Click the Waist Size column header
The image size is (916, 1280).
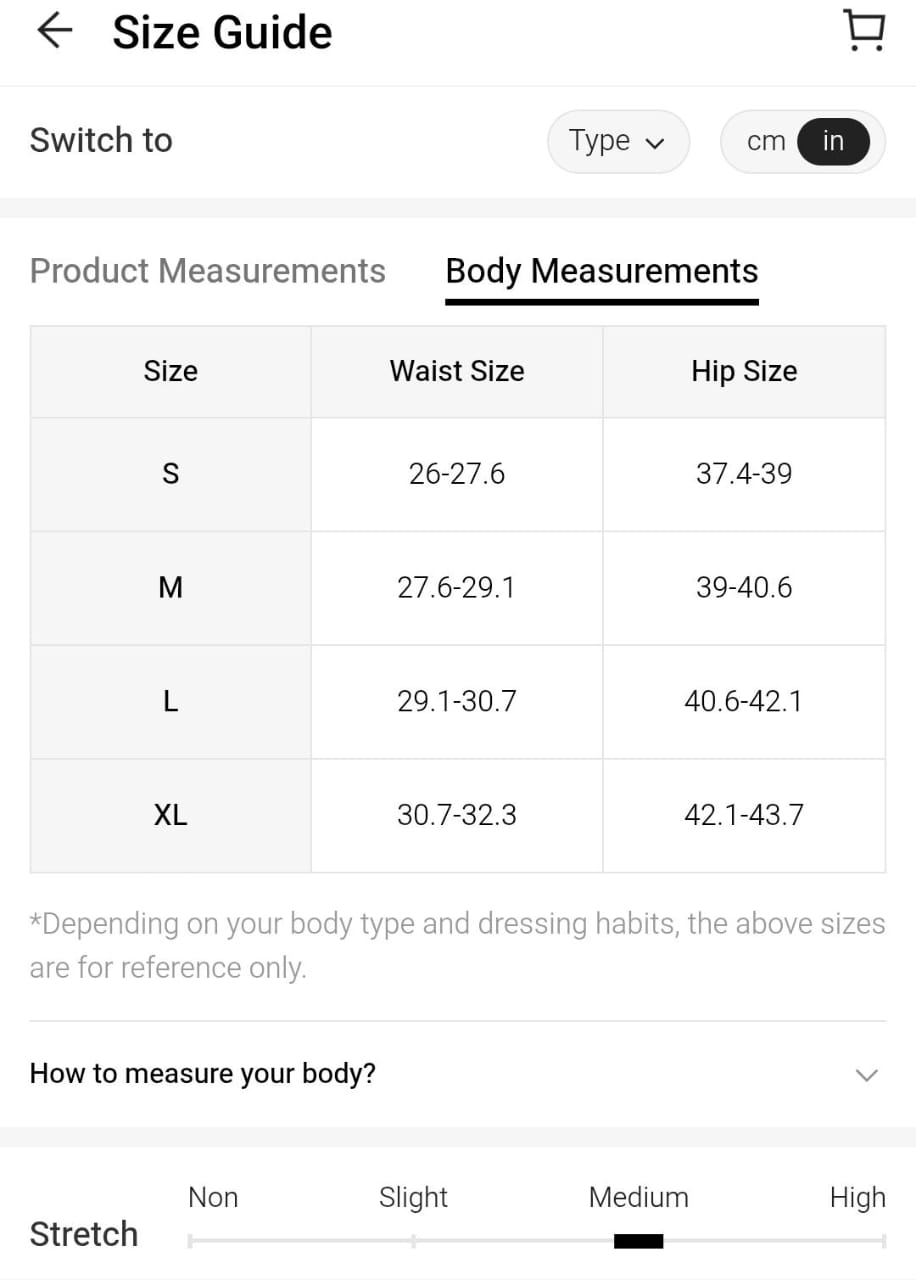pos(457,371)
